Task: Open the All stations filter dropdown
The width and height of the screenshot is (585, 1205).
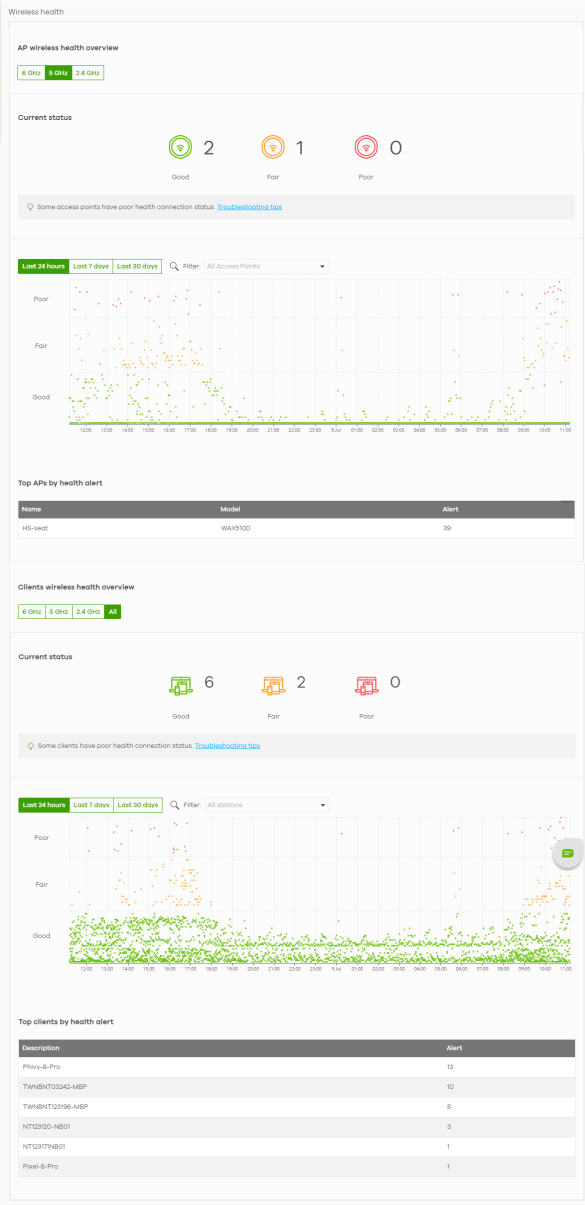Action: (266, 805)
